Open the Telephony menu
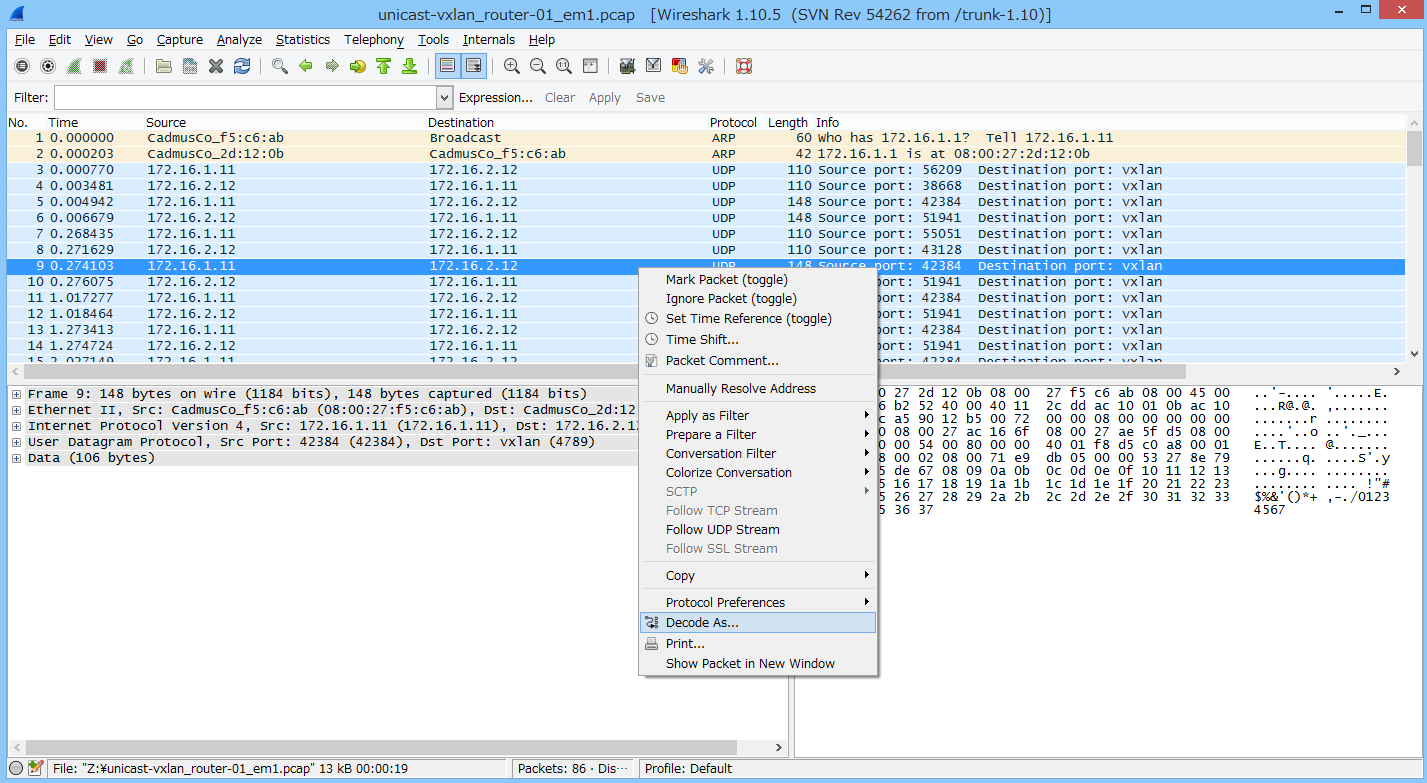Viewport: 1427px width, 783px height. [374, 40]
